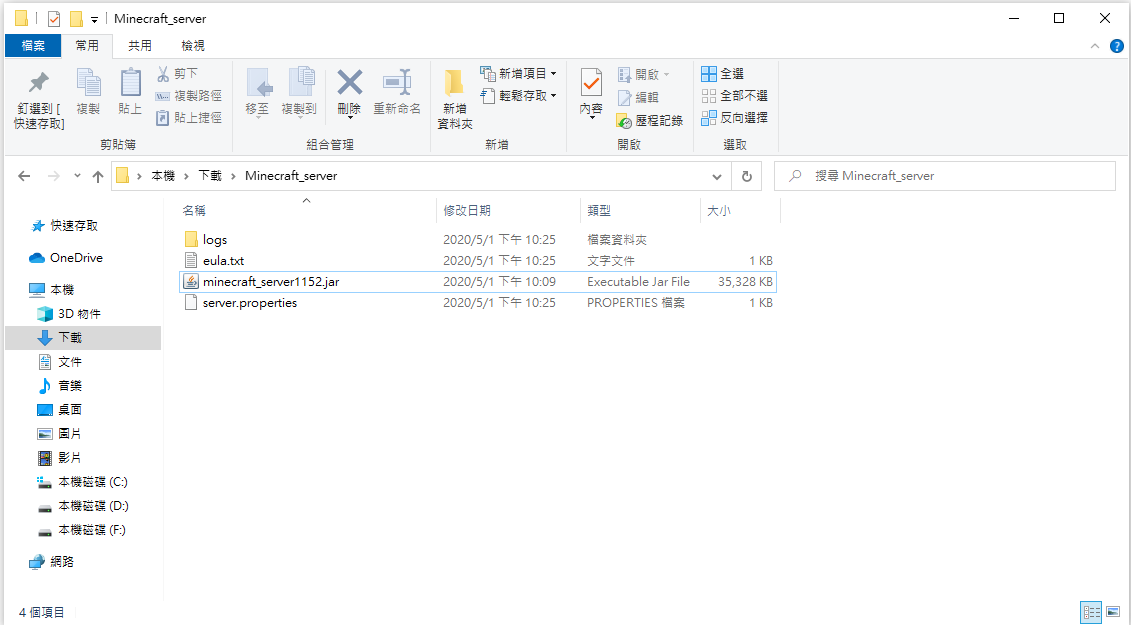The height and width of the screenshot is (625, 1131).
Task: Refresh the folder view
Action: (747, 176)
